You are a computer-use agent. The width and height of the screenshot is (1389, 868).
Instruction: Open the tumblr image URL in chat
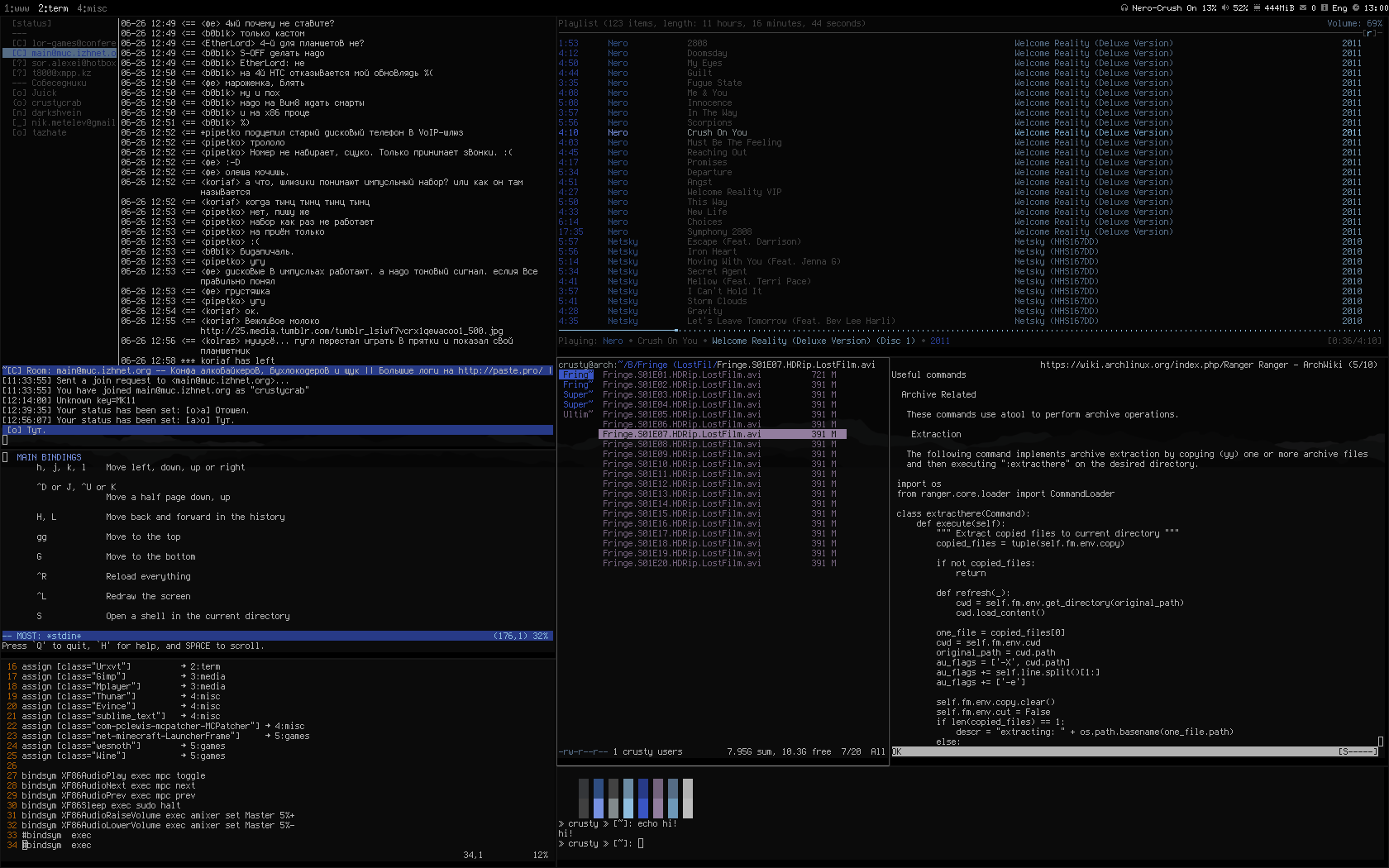(351, 331)
